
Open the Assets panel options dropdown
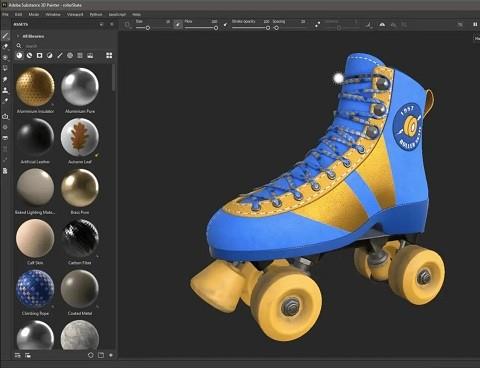(101, 24)
